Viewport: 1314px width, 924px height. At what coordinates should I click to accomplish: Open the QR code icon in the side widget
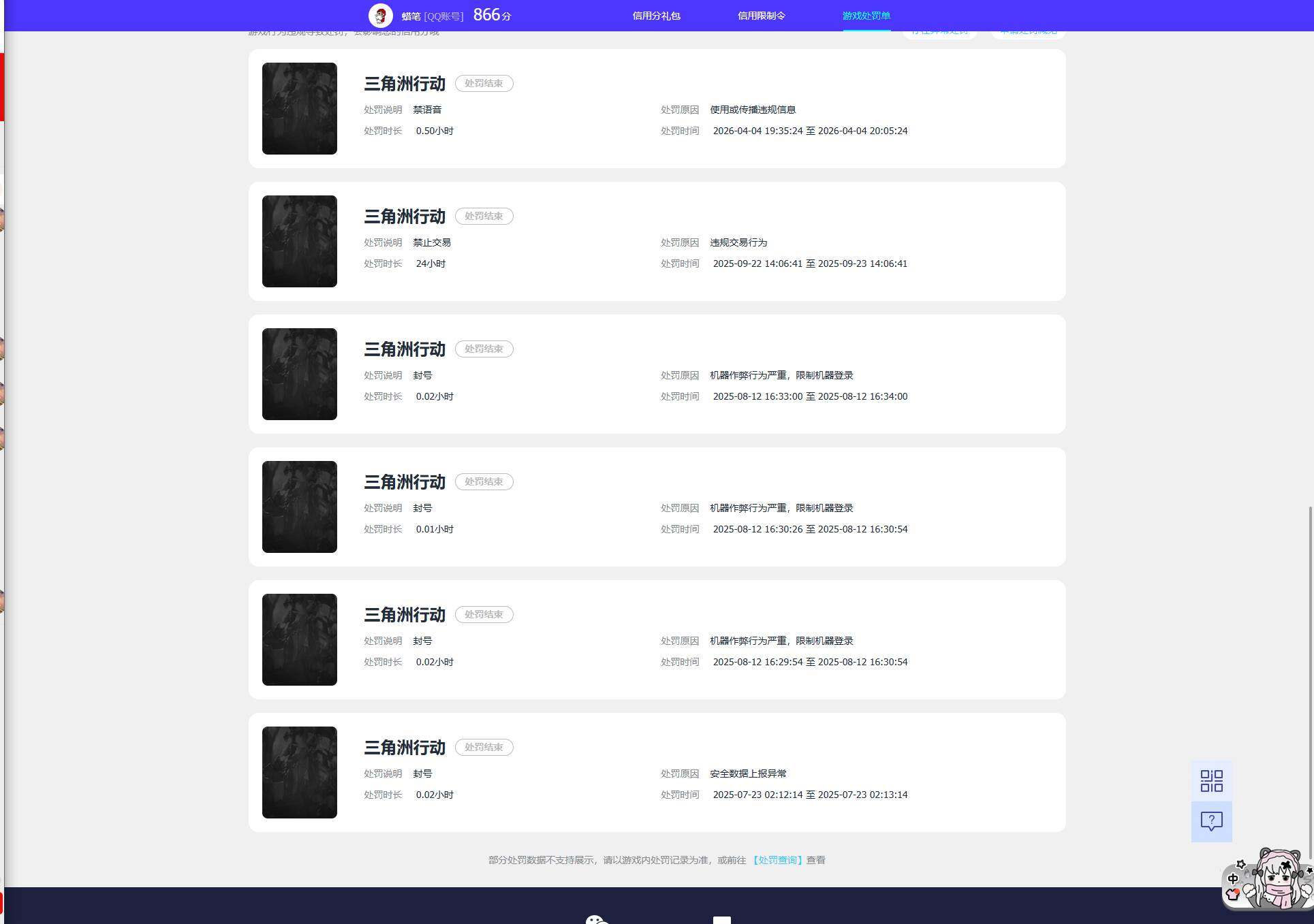[x=1211, y=781]
